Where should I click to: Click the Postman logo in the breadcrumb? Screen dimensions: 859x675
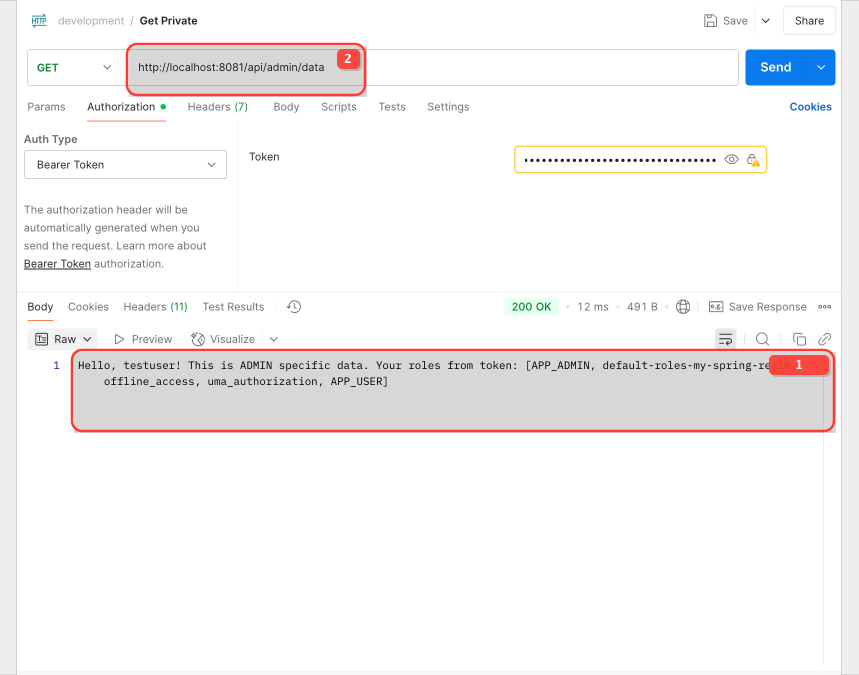click(38, 20)
